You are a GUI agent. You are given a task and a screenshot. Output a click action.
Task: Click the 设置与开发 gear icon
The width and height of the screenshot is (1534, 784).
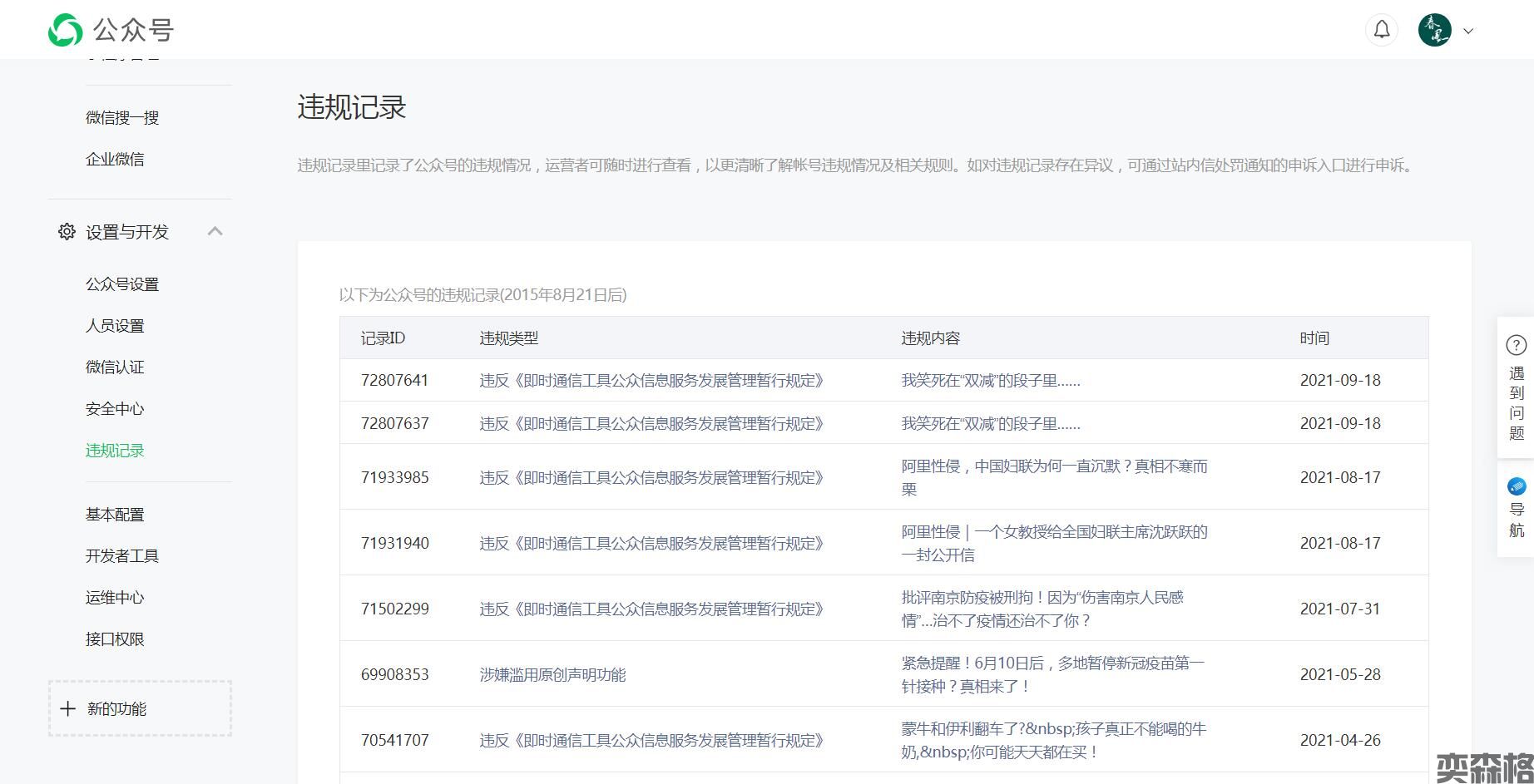coord(67,232)
